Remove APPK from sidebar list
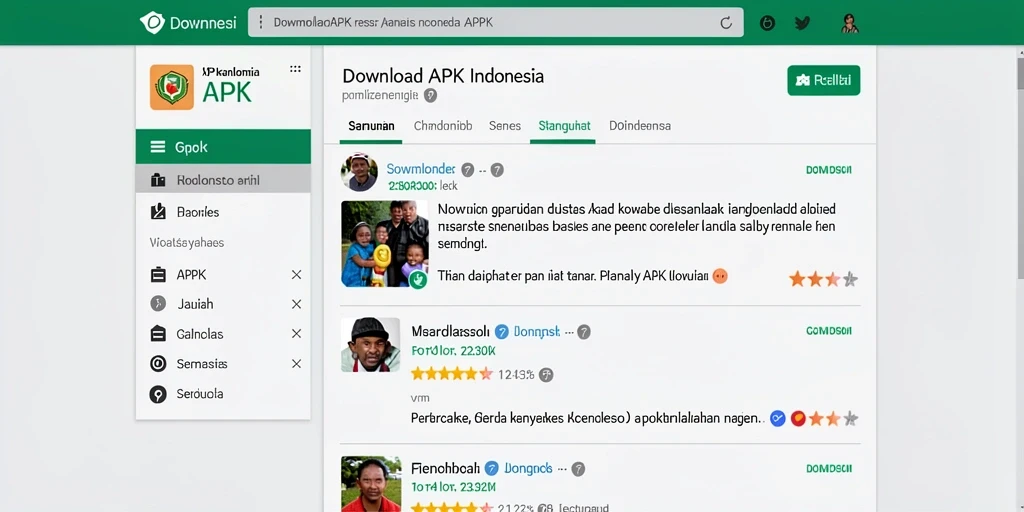The image size is (1024, 512). (296, 275)
